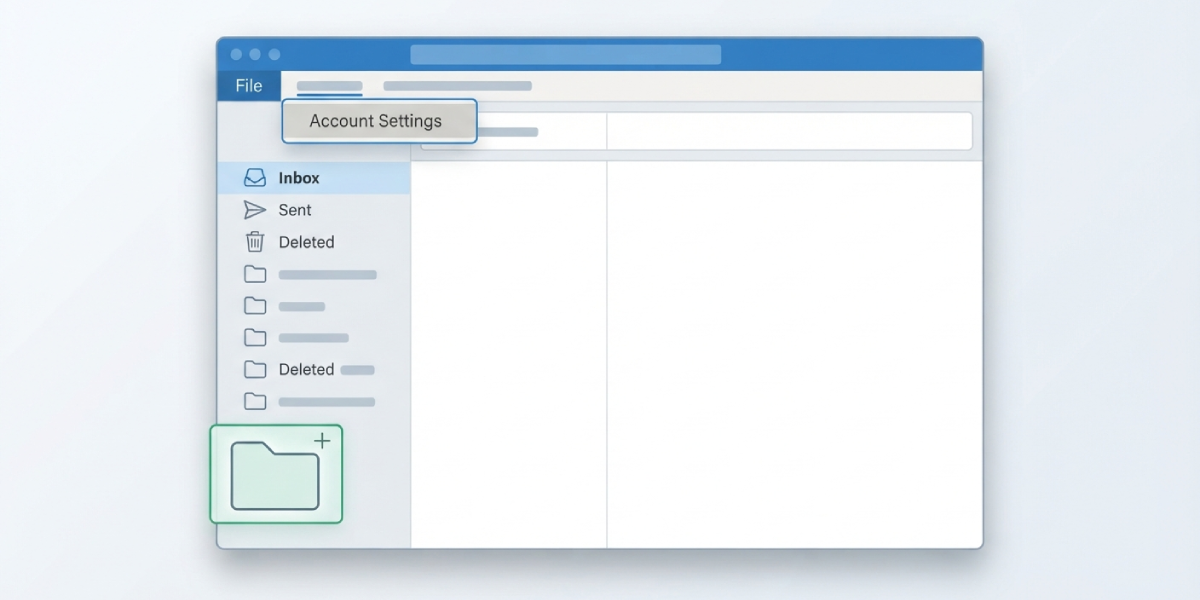Screen dimensions: 1200x600
Task: Click the plus sign on new folder
Action: click(x=322, y=440)
